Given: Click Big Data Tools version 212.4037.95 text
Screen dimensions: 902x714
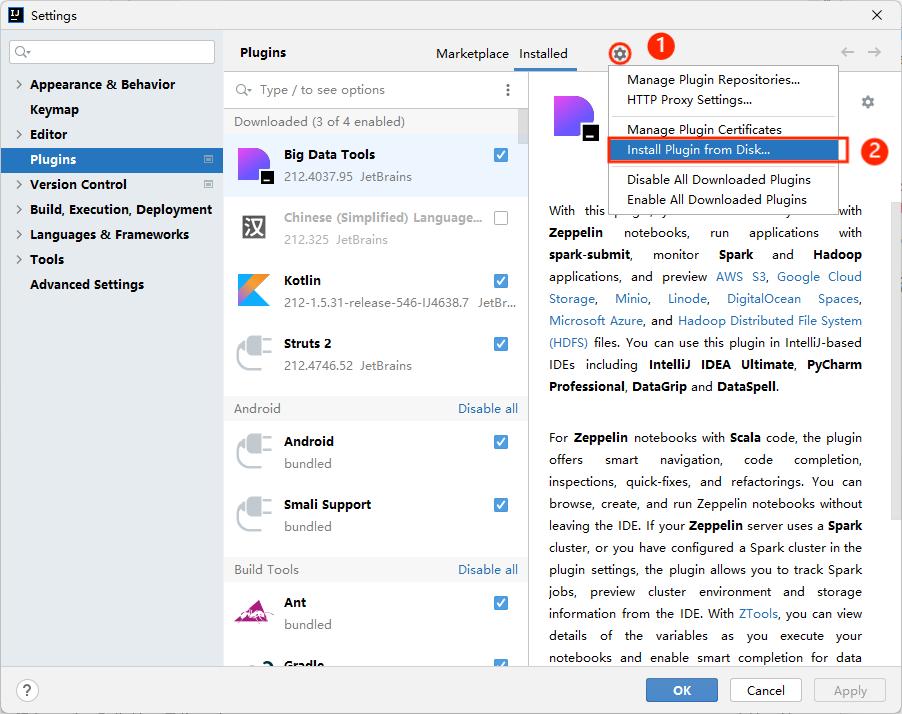Looking at the screenshot, I should [x=318, y=177].
